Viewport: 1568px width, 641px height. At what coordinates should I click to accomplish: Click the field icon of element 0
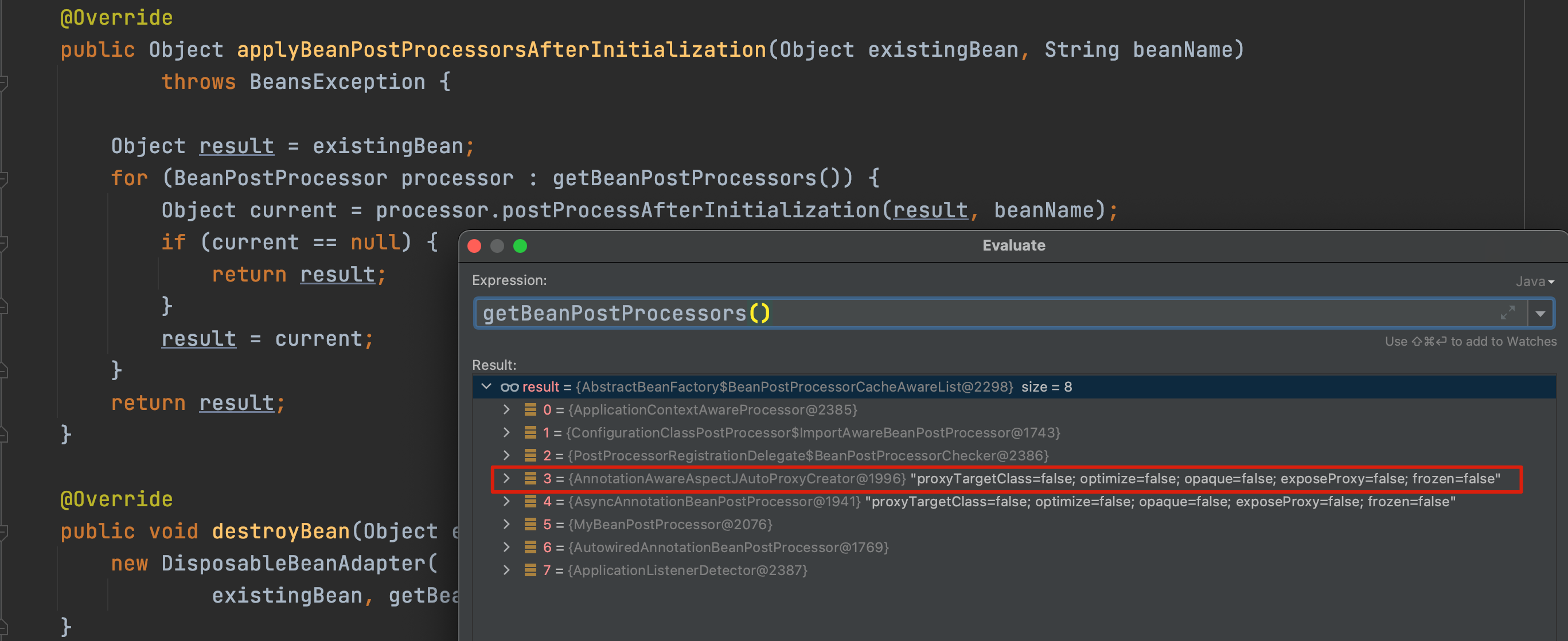[x=530, y=410]
